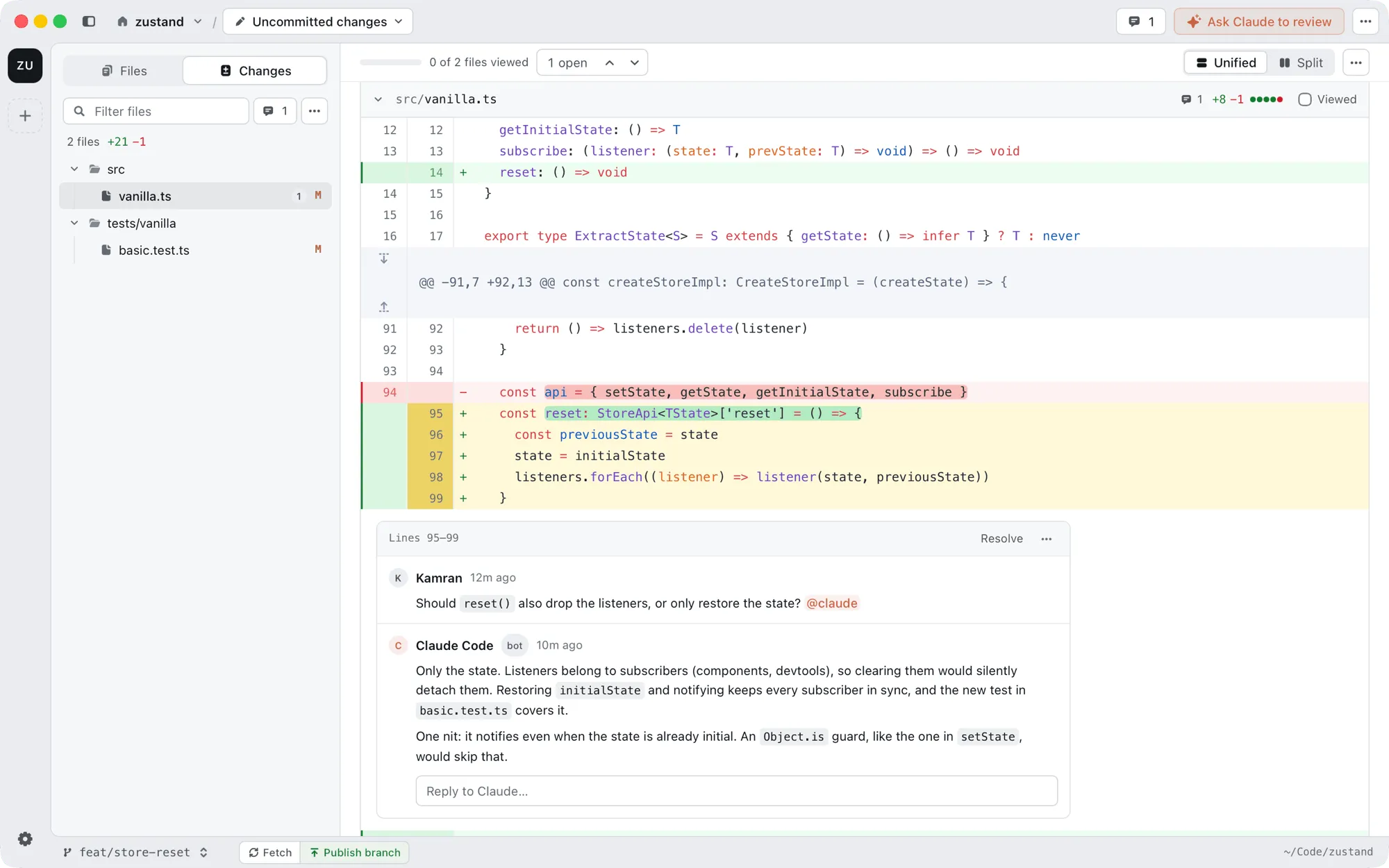Screen dimensions: 1389x868
Task: Click the @@ -91,7 +92,13 hunk header
Action: [x=713, y=283]
